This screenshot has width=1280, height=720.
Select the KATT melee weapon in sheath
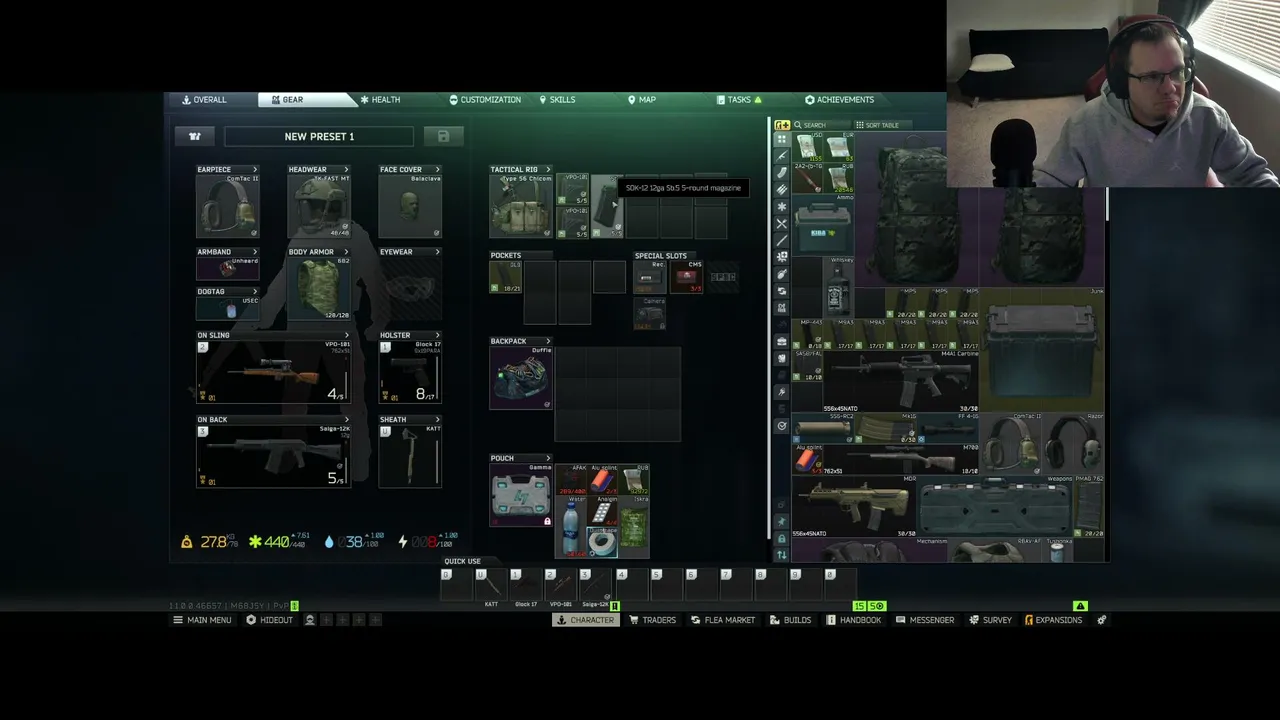tap(411, 456)
